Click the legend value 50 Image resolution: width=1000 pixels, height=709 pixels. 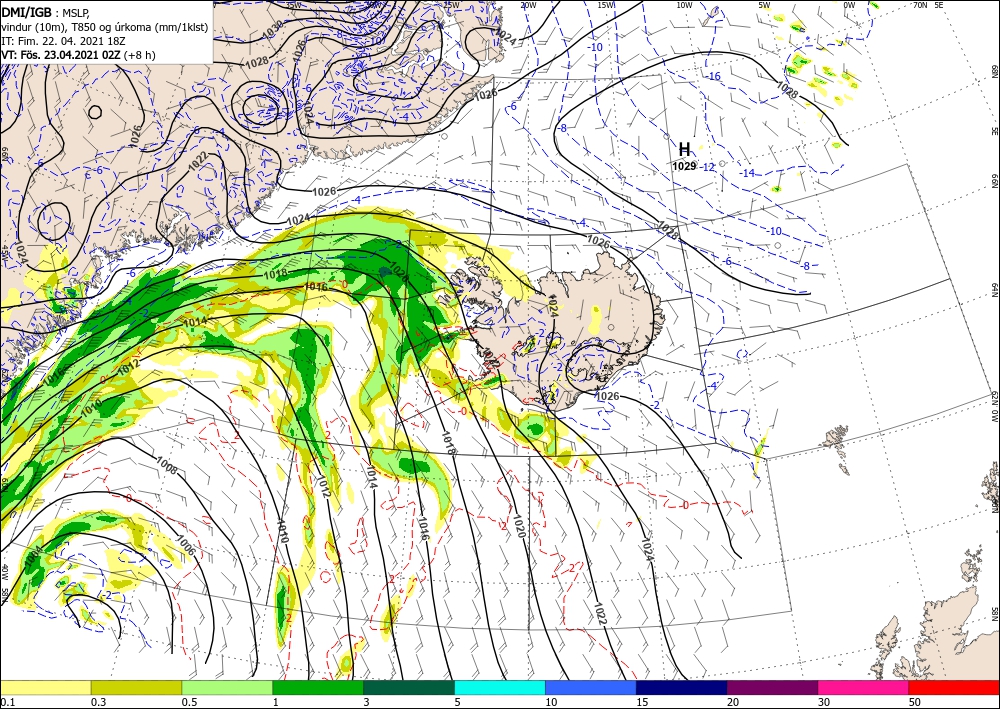915,702
